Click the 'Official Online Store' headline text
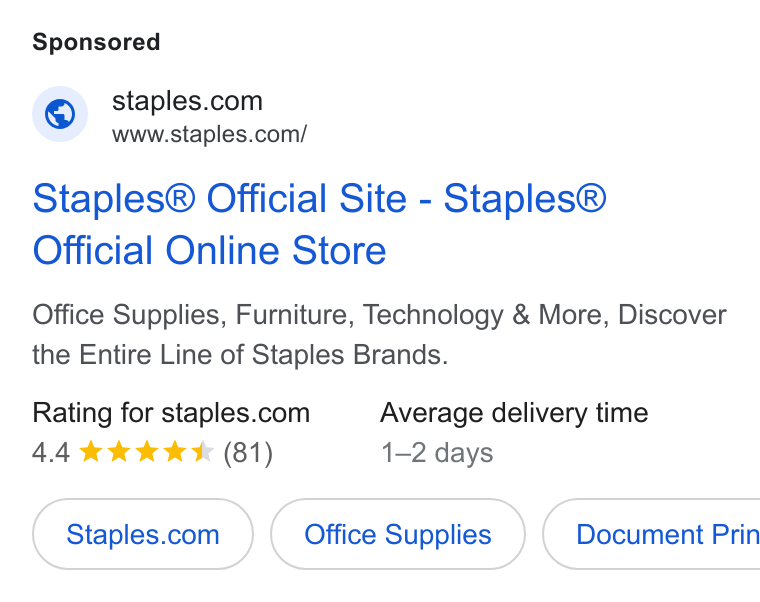The height and width of the screenshot is (602, 760). click(209, 250)
